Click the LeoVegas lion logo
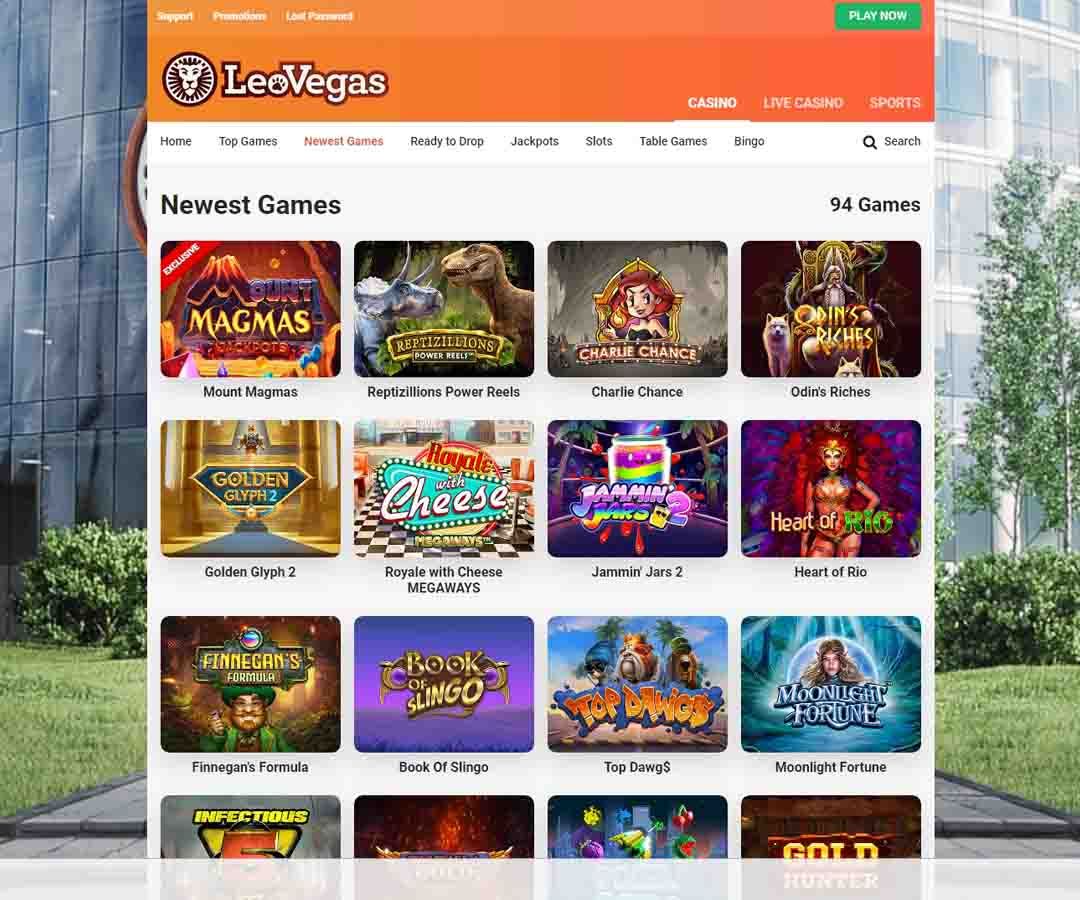 coord(189,79)
